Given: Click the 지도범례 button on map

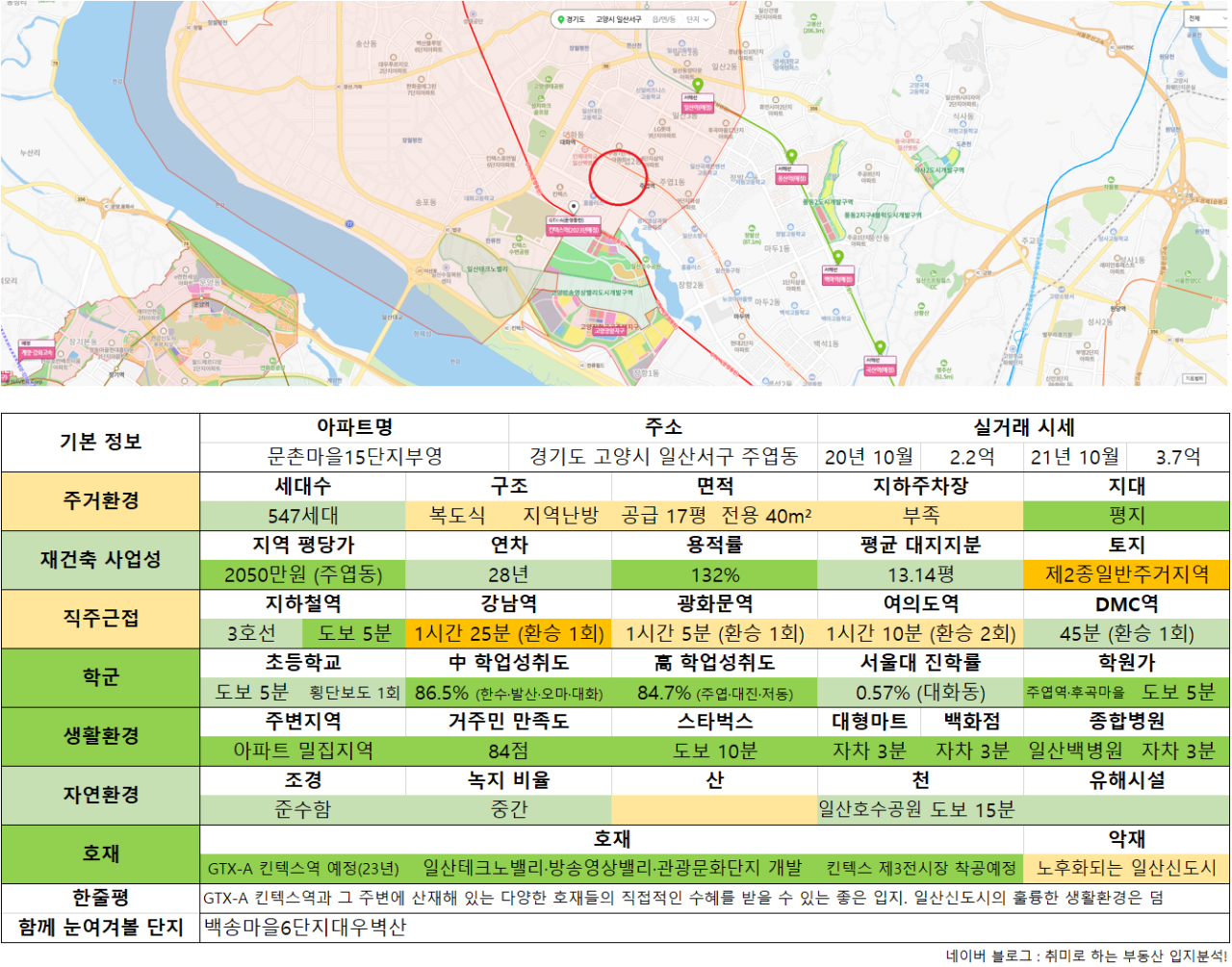Looking at the screenshot, I should click(1194, 378).
